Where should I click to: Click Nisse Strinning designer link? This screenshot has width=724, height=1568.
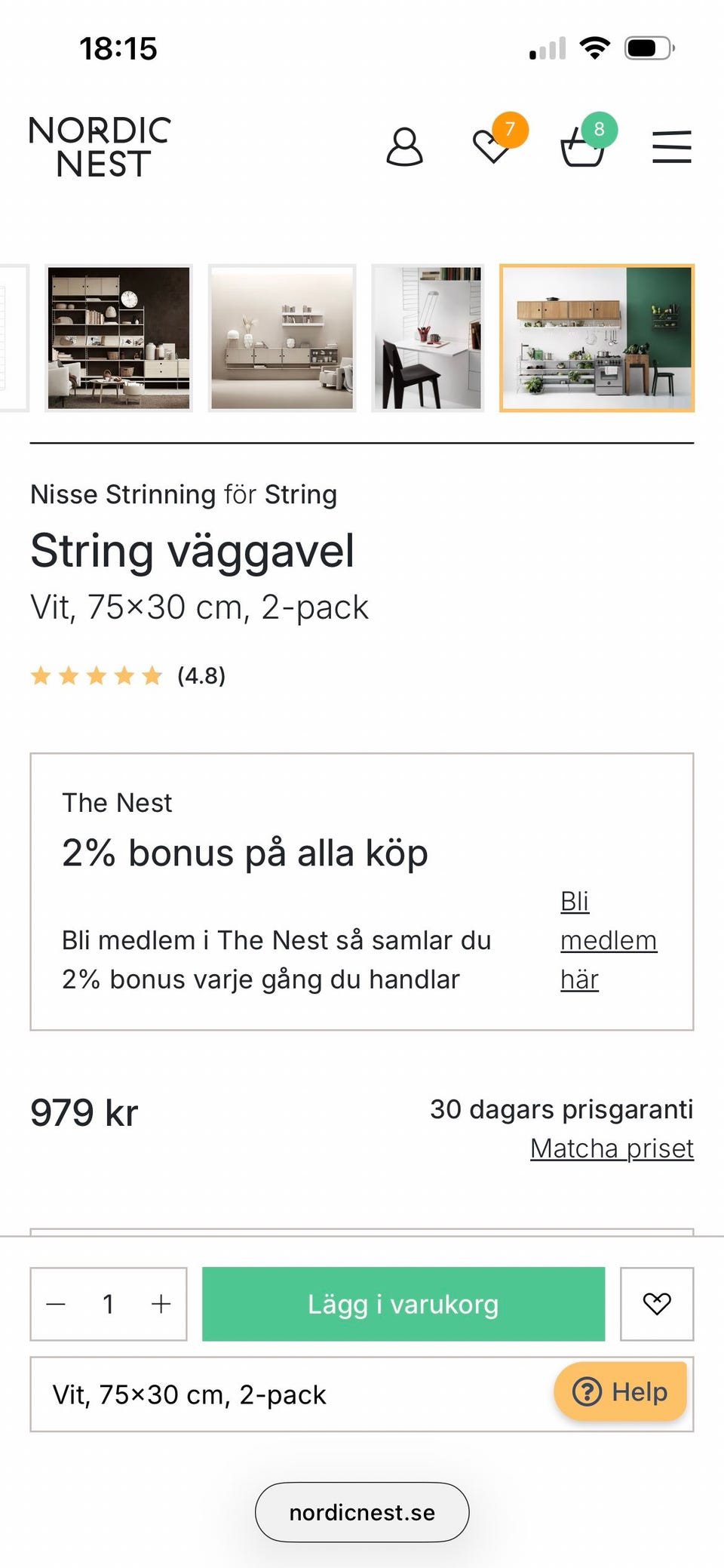pyautogui.click(x=123, y=494)
